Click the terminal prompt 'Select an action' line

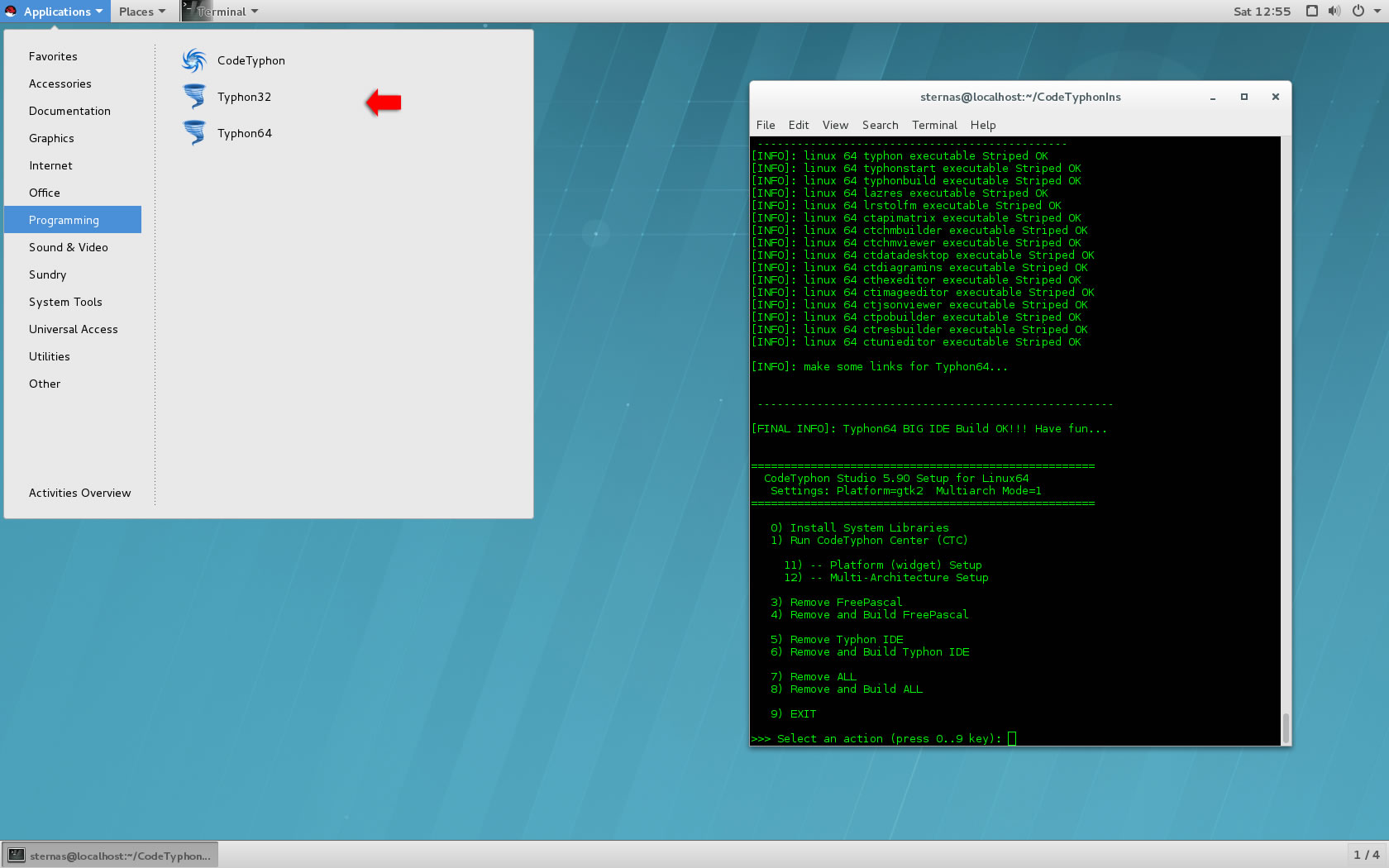click(883, 738)
